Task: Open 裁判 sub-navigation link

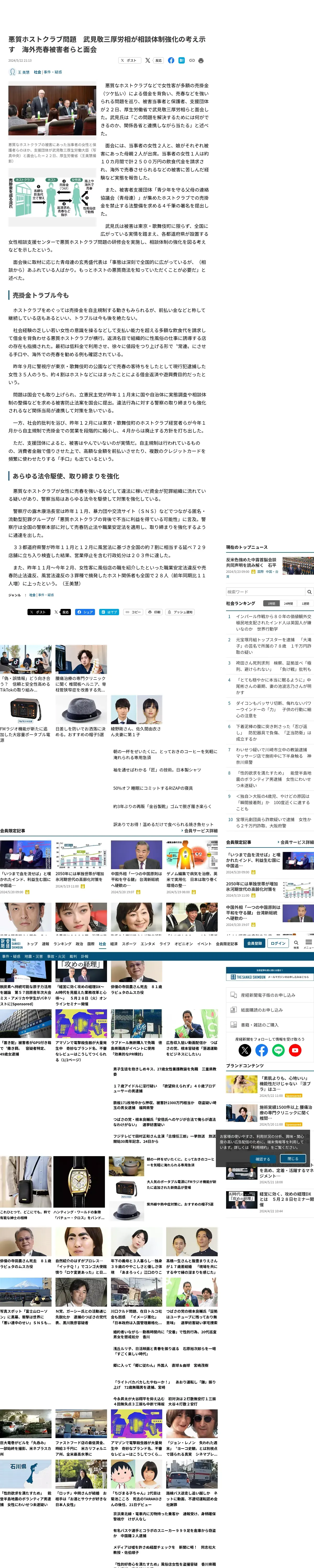Action: pyautogui.click(x=73, y=956)
